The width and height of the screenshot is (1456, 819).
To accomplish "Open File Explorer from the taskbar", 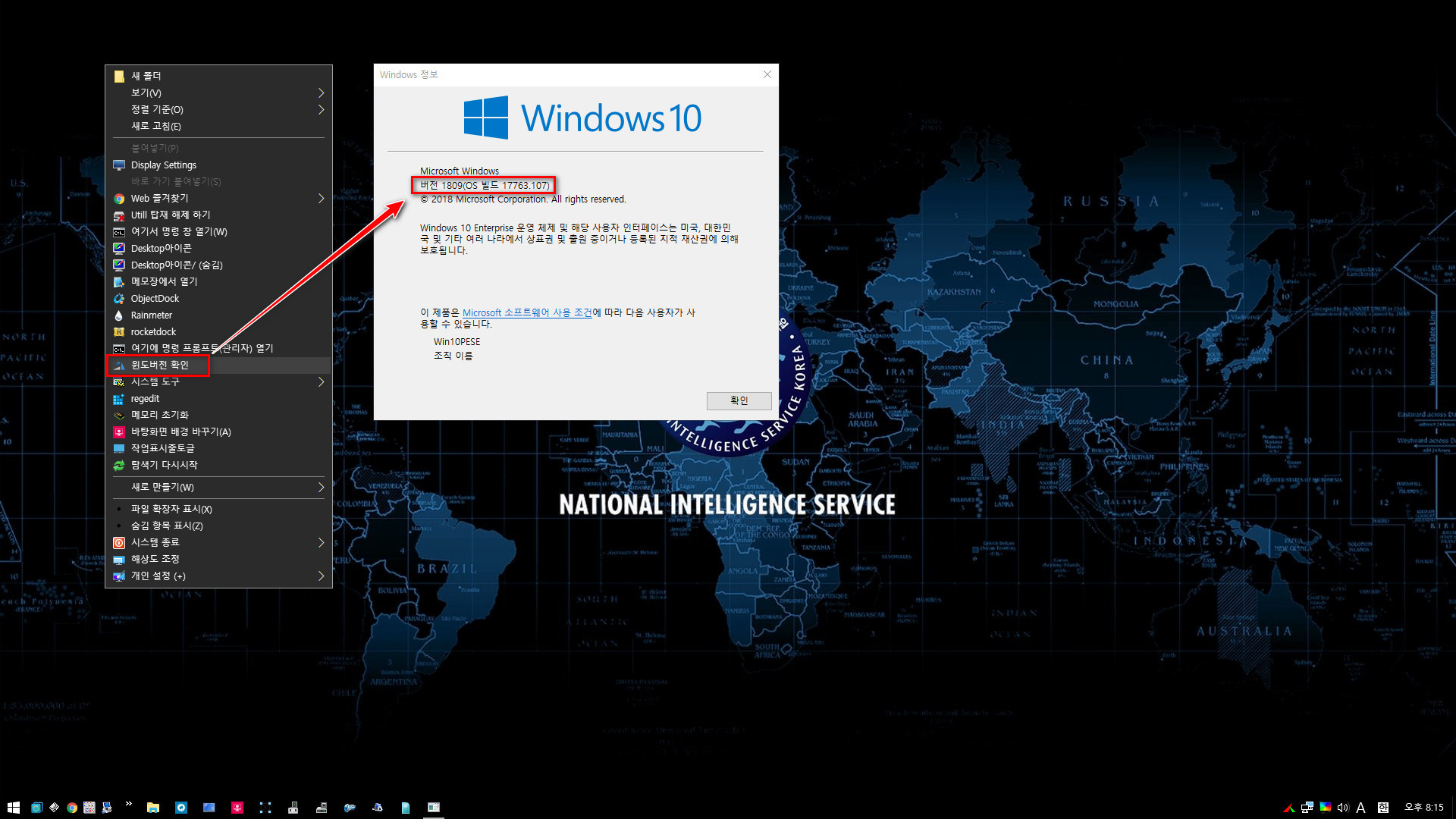I will point(152,808).
